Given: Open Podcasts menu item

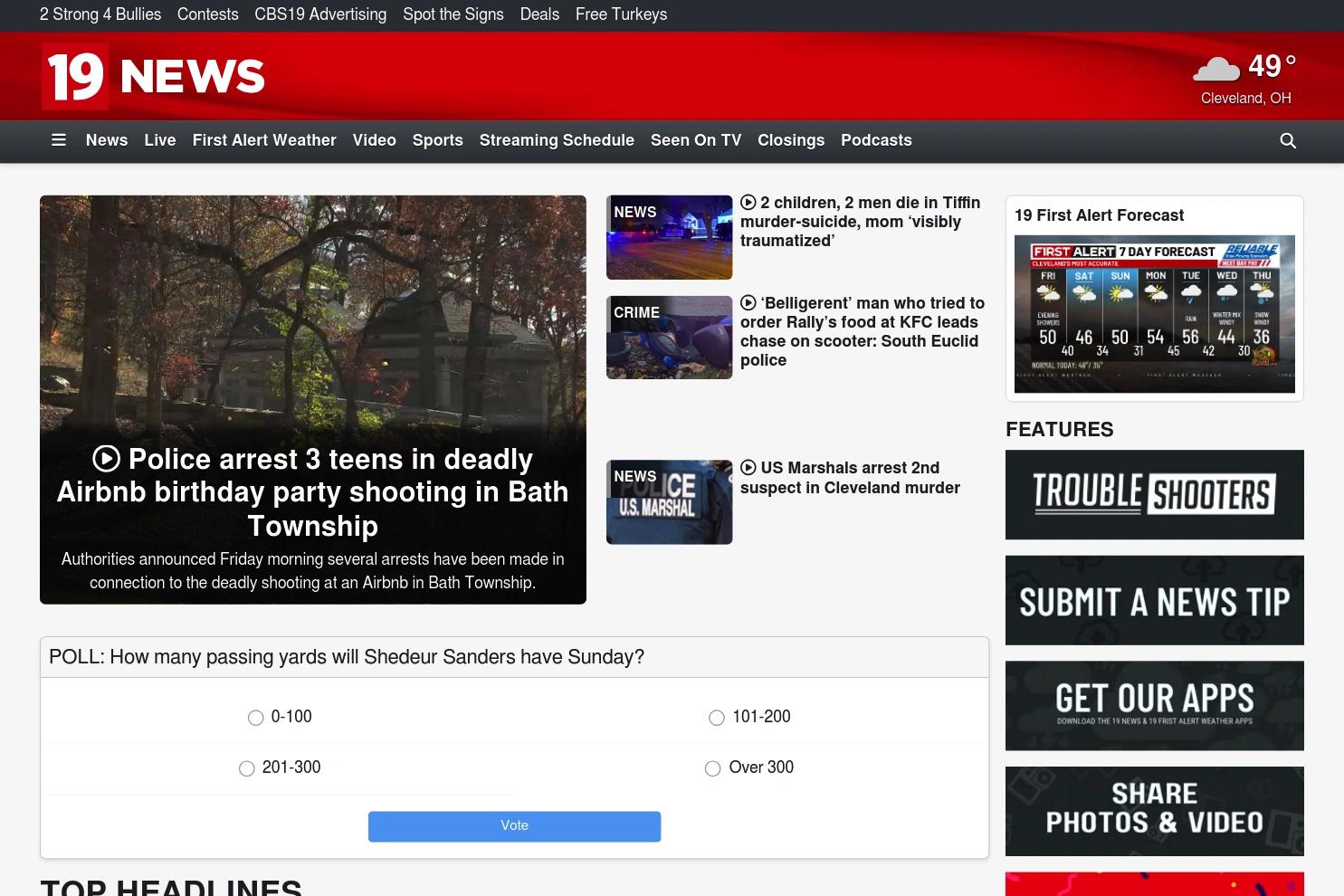Looking at the screenshot, I should pos(876,140).
